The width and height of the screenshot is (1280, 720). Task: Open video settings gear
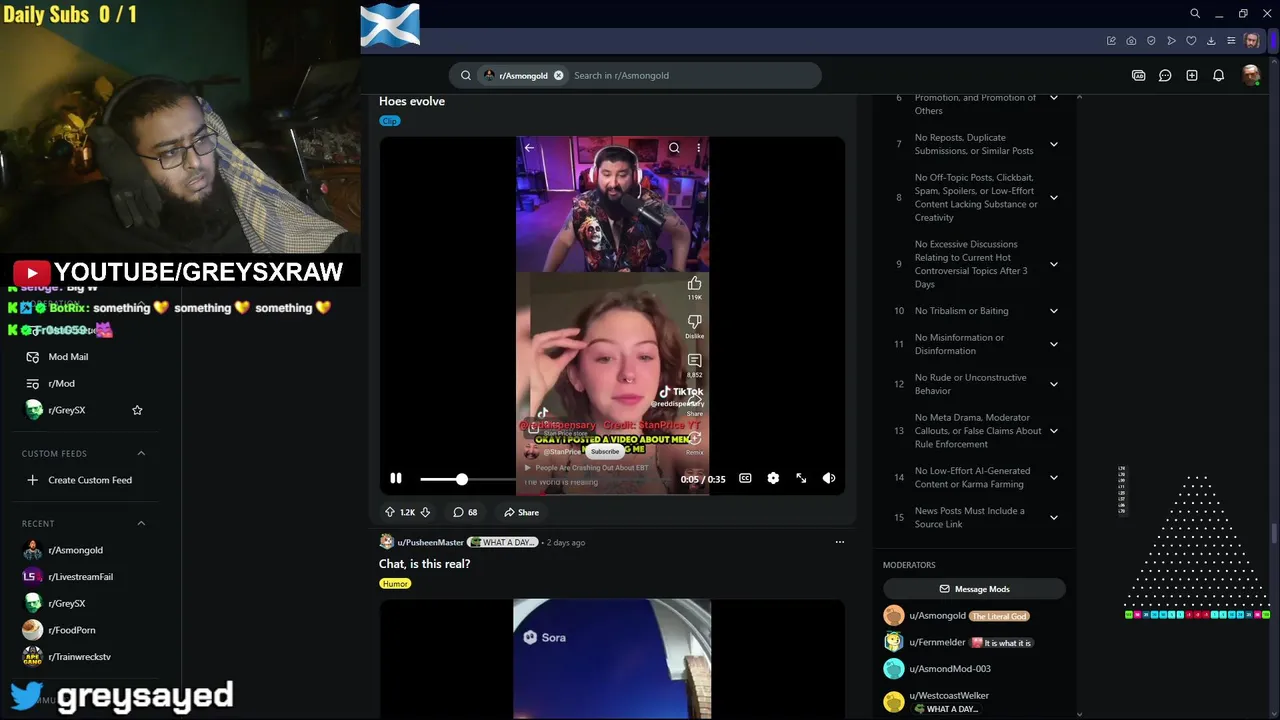pyautogui.click(x=773, y=479)
